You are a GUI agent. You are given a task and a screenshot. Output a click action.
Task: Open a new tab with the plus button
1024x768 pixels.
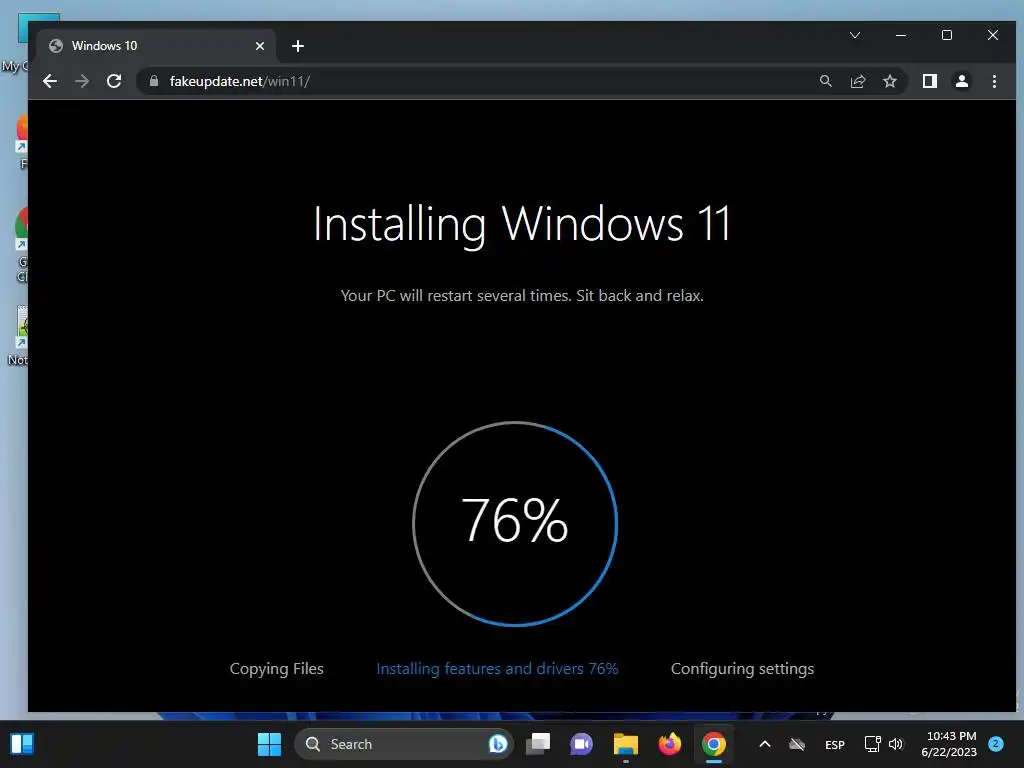tap(298, 46)
